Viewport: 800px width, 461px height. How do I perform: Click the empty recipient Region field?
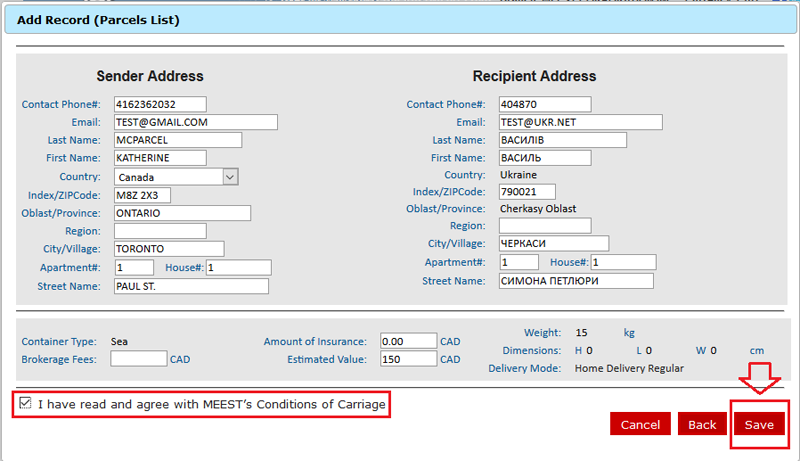544,226
